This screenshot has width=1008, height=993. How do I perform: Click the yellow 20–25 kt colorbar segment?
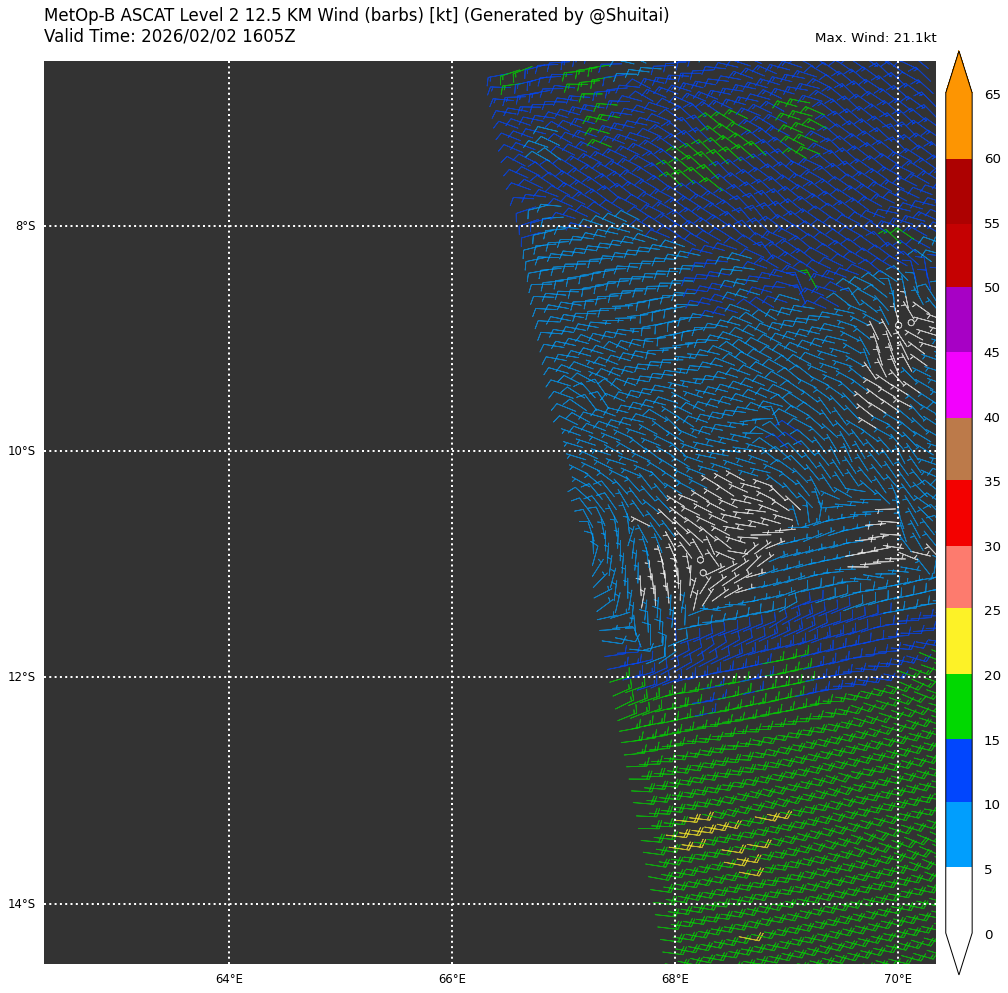[x=958, y=640]
